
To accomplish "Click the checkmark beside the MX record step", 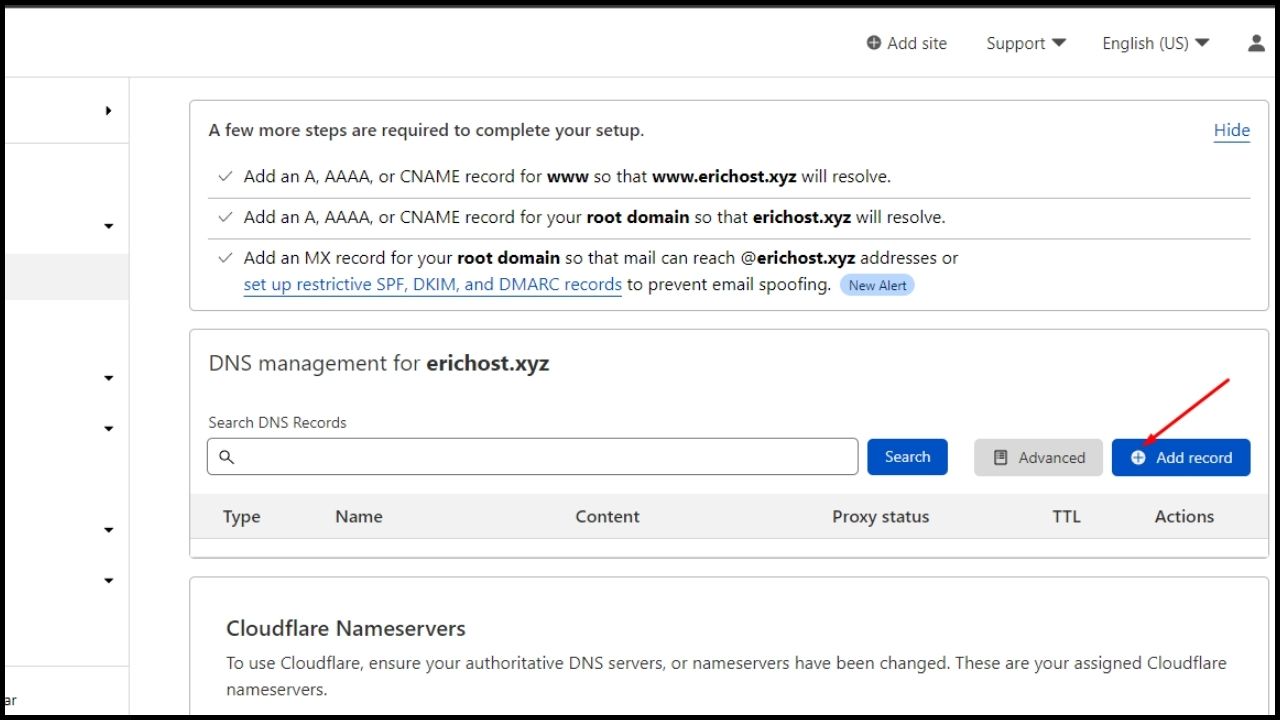I will 224,257.
